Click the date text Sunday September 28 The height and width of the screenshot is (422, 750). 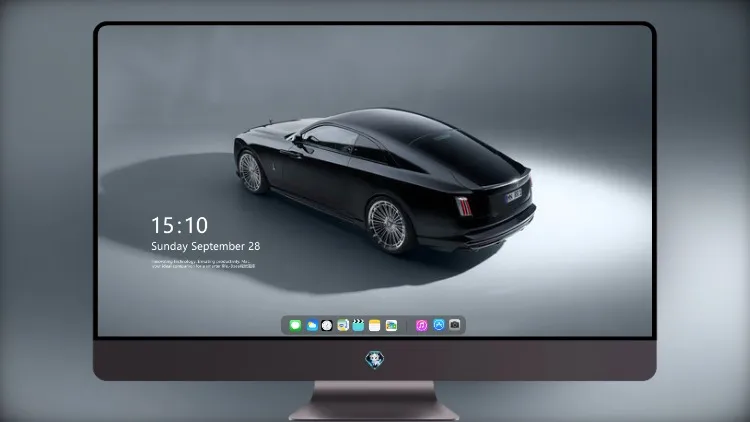(206, 246)
